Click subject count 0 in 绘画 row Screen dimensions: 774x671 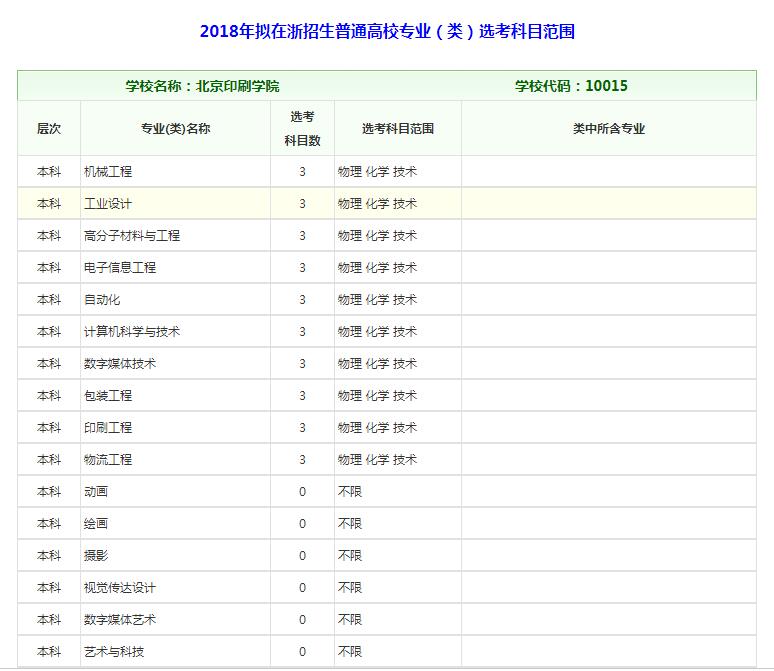[302, 524]
